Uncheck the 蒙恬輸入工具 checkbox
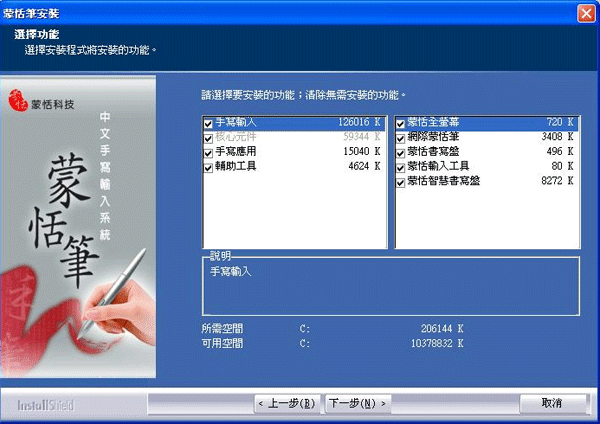 (400, 168)
